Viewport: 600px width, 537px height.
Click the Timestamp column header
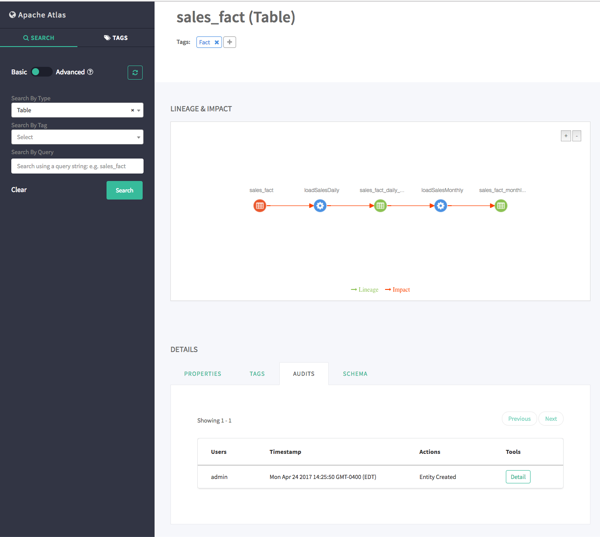pos(285,452)
